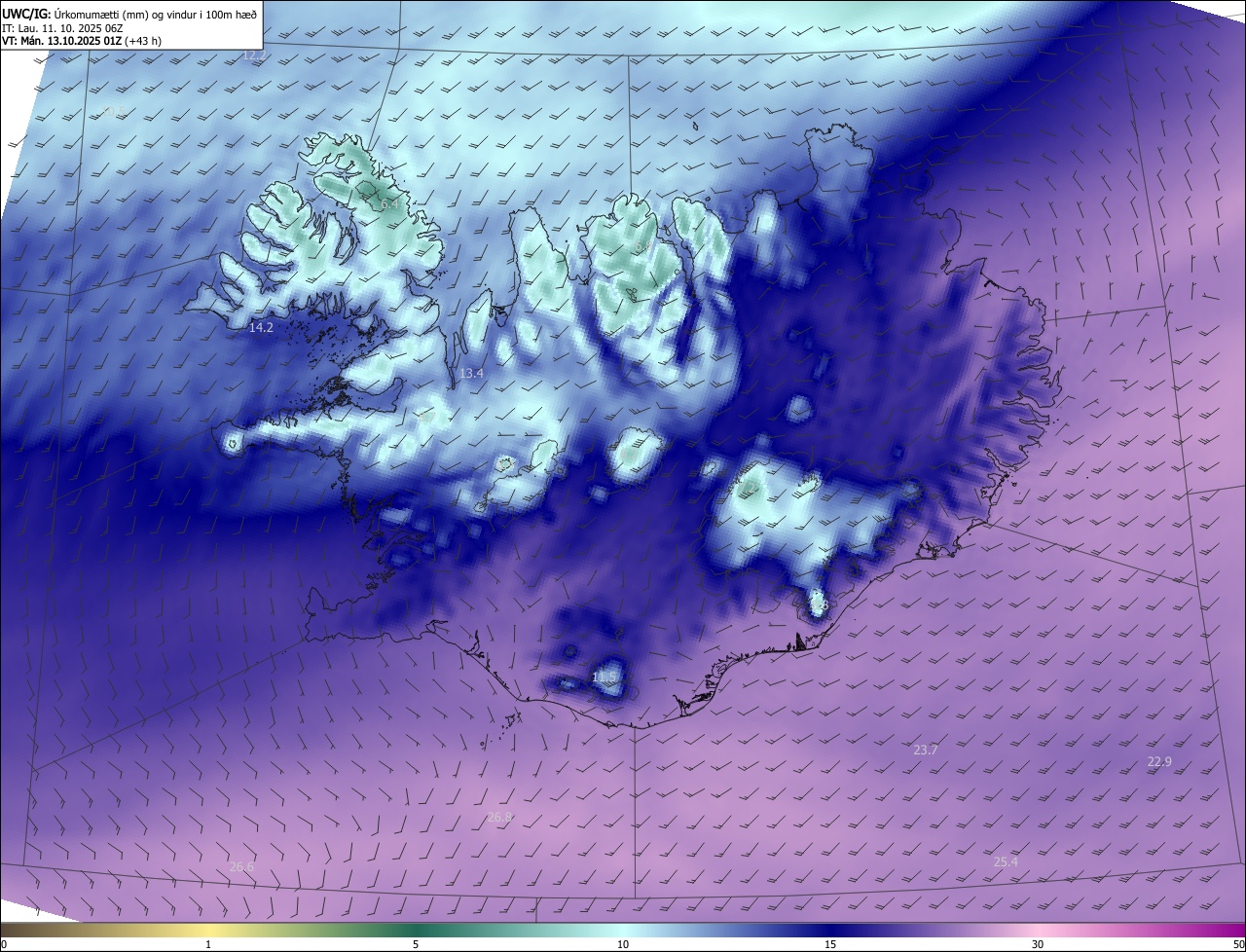This screenshot has height=952, width=1246.
Task: Click the colorbar tick label 1
Action: coord(208,944)
